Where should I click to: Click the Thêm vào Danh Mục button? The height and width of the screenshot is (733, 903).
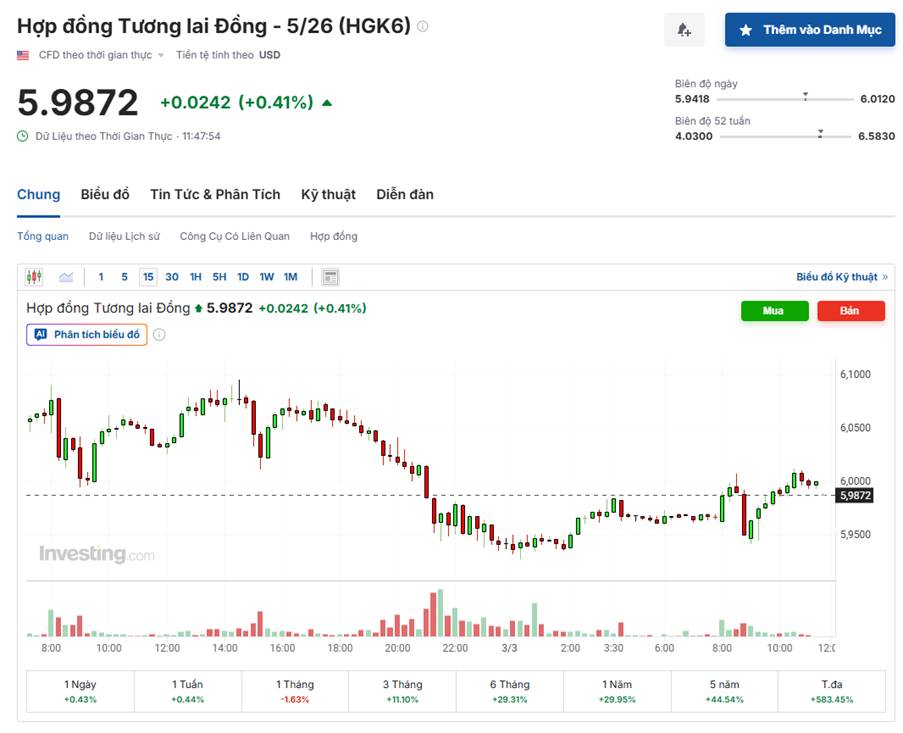(810, 30)
